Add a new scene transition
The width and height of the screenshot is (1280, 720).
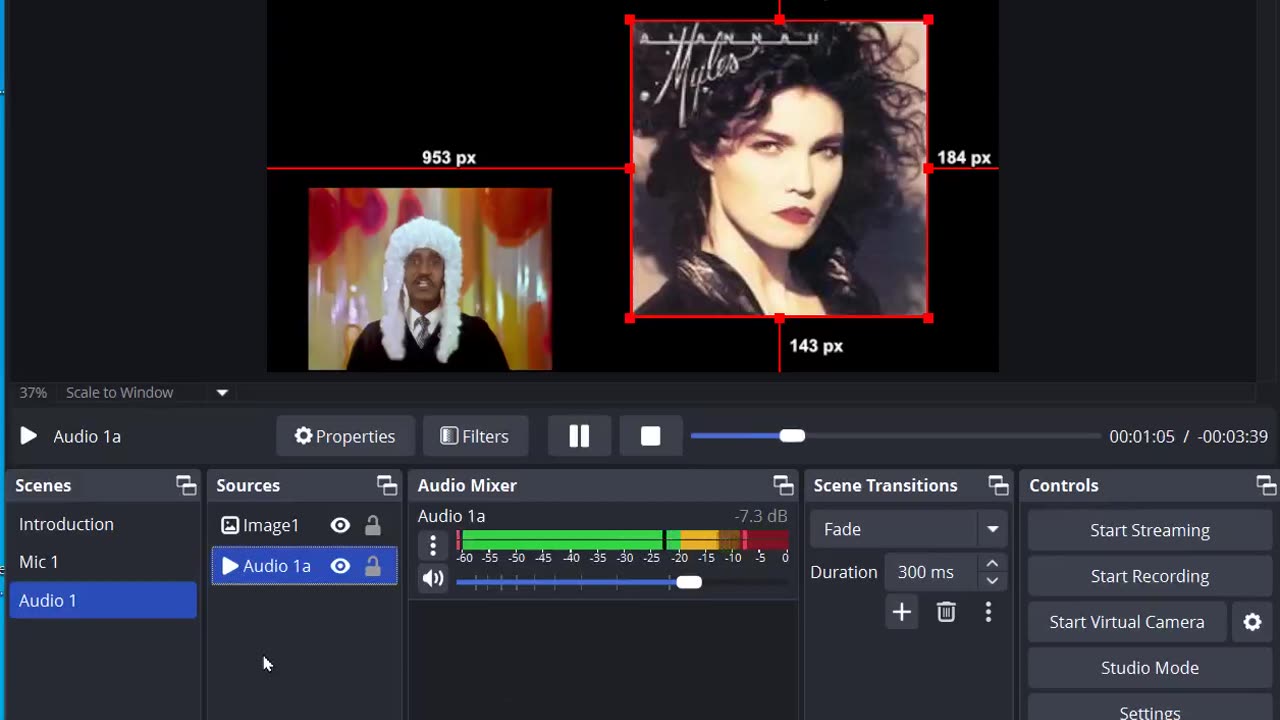[901, 612]
